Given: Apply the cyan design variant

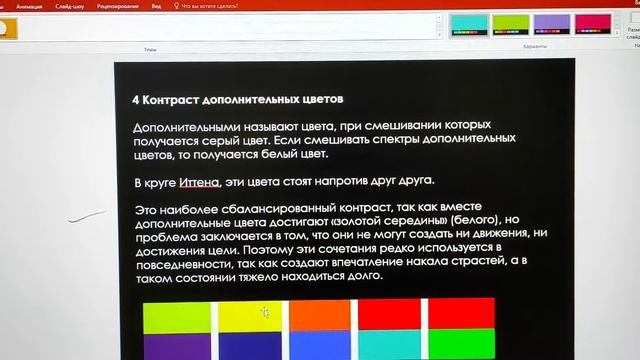Looking at the screenshot, I should (469, 25).
